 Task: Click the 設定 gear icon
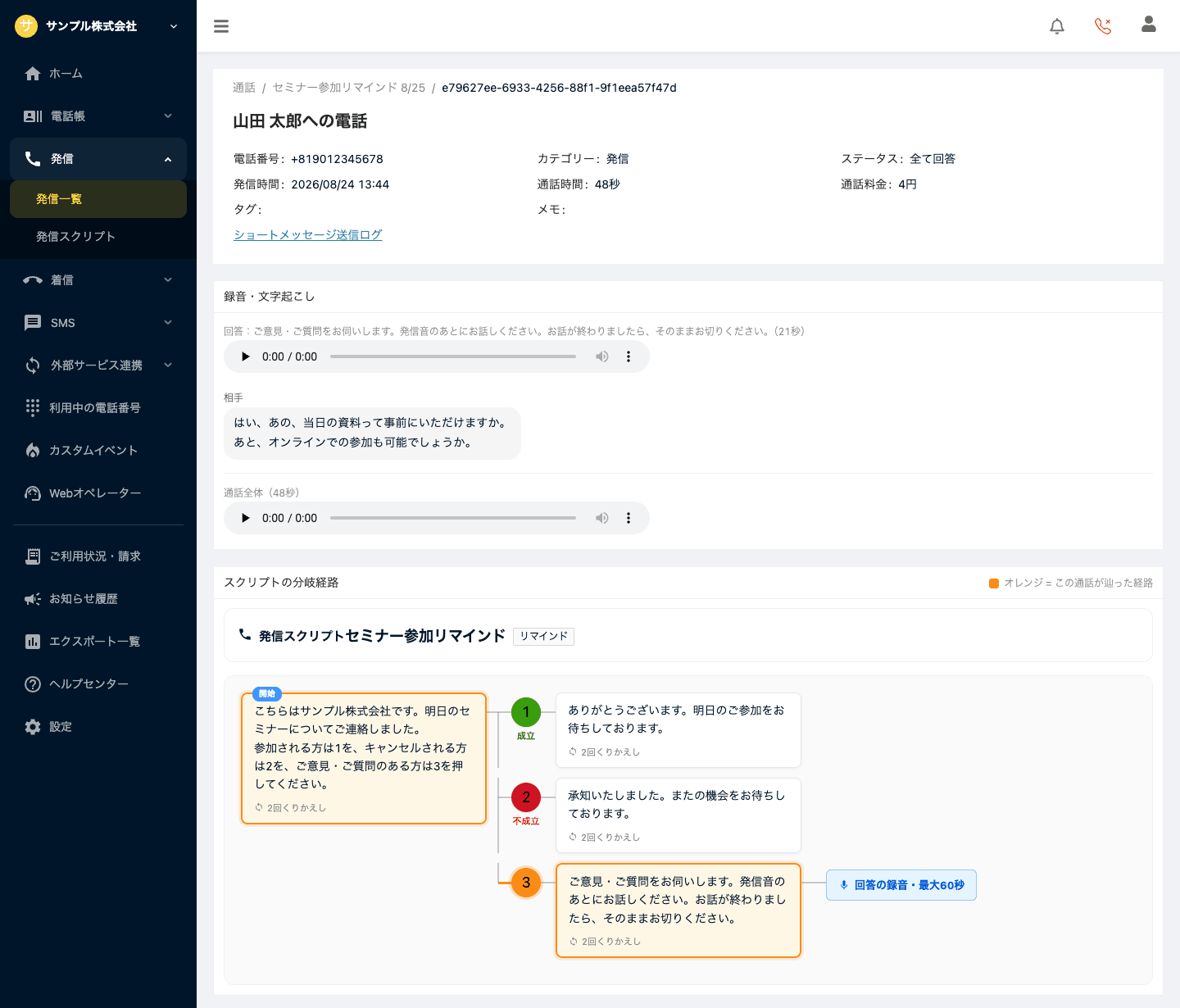[33, 727]
